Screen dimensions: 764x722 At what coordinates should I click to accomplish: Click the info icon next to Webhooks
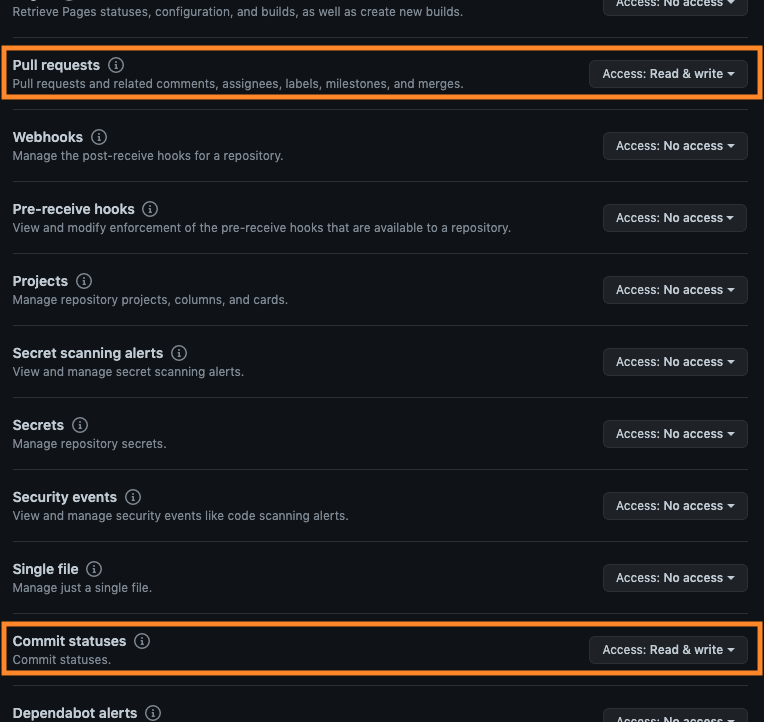(x=99, y=137)
